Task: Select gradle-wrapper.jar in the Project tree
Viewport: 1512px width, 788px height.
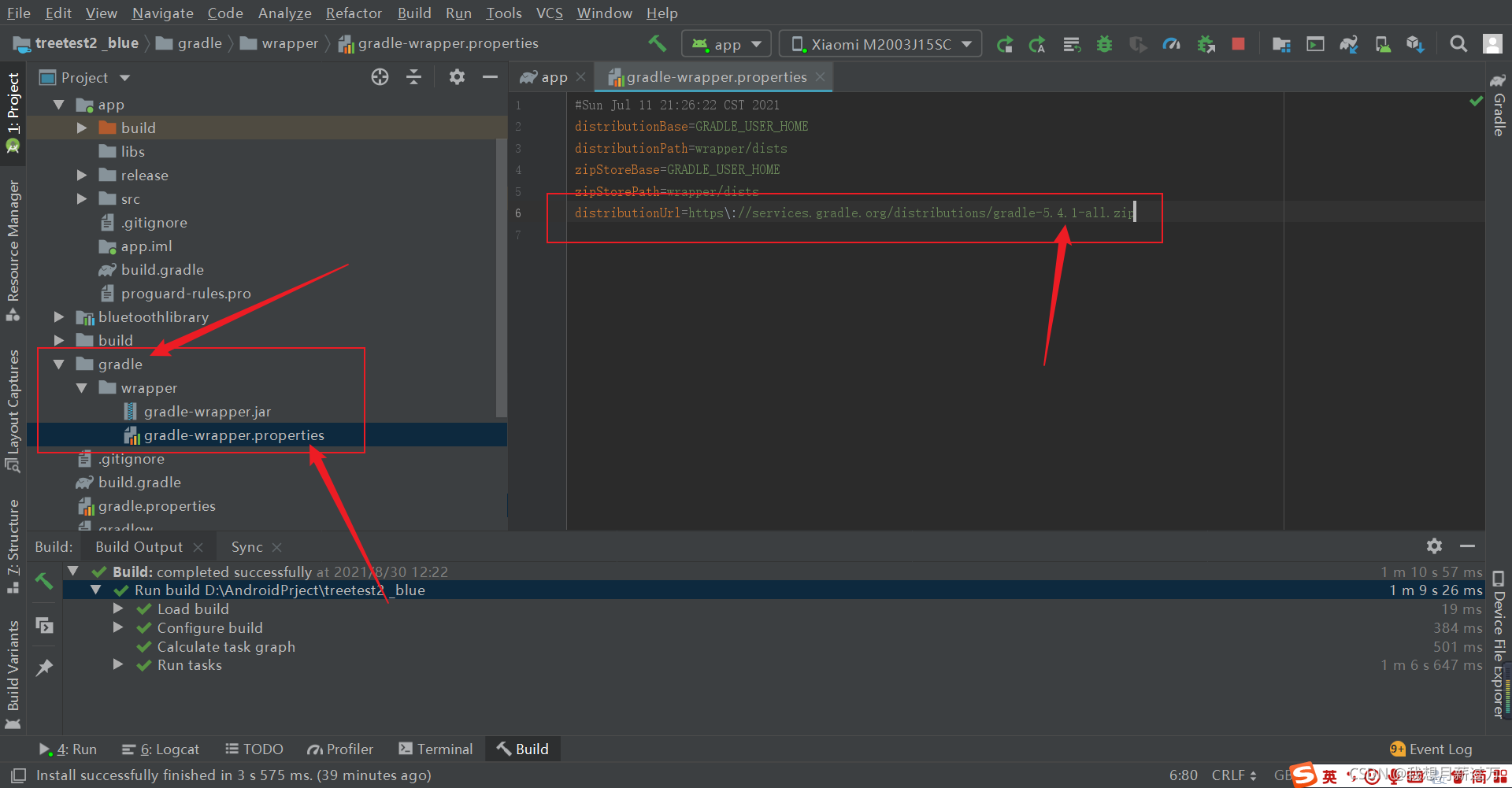Action: (207, 411)
